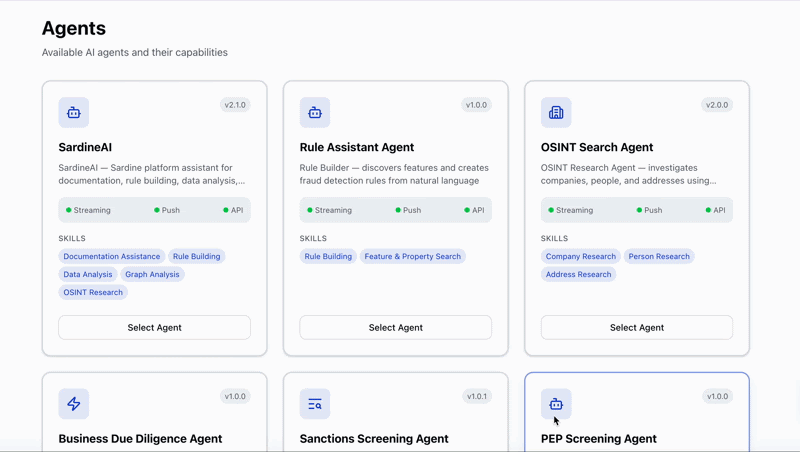The width and height of the screenshot is (800, 452).
Task: Click the SardineAI description text
Action: (152, 174)
